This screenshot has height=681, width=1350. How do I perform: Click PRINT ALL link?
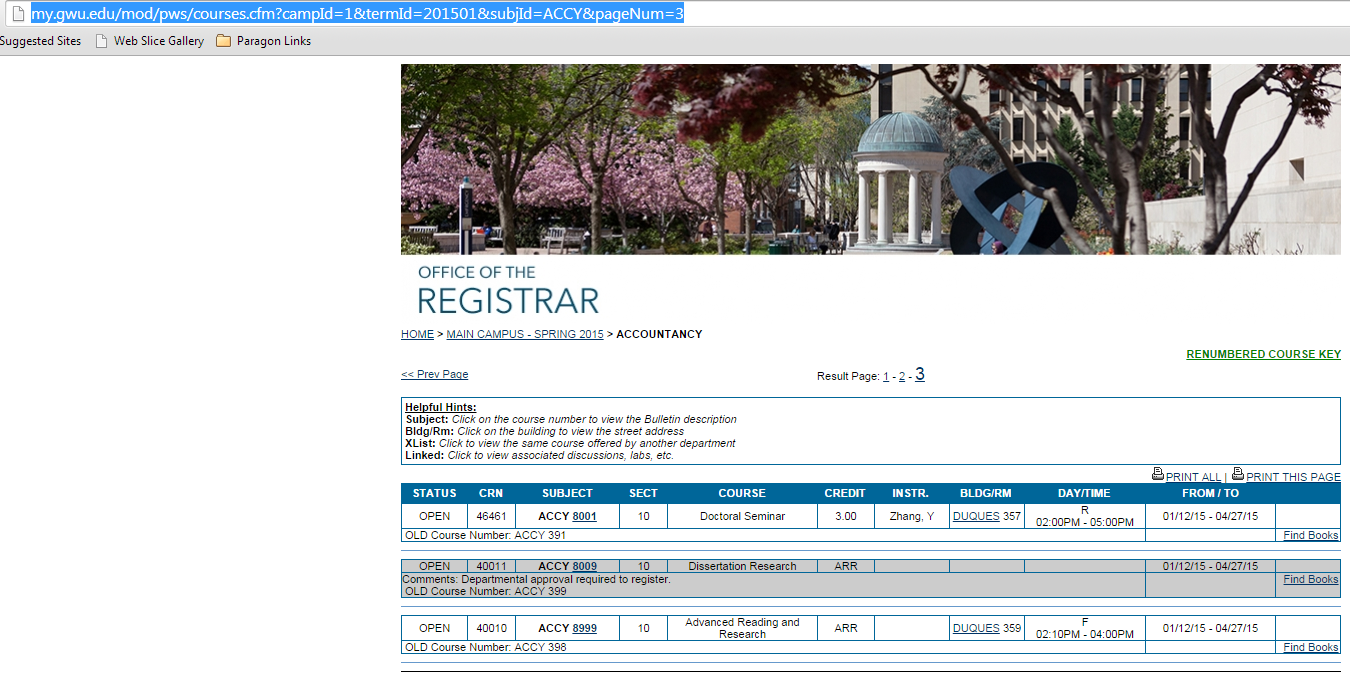[x=1193, y=477]
